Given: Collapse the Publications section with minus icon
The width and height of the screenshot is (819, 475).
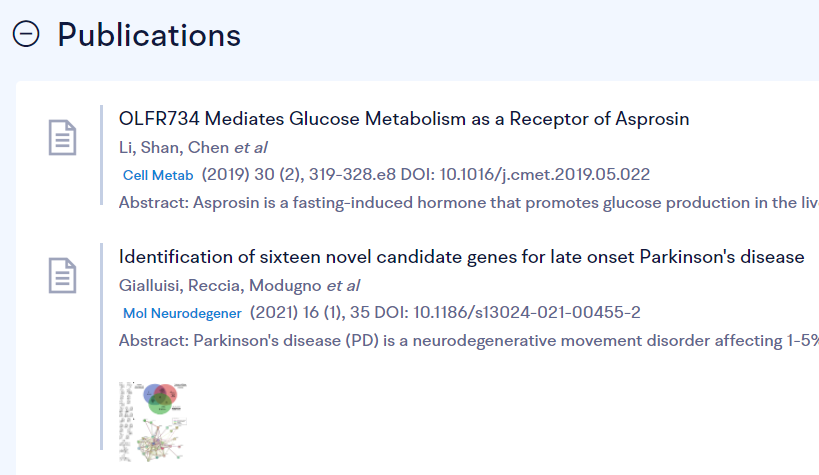Looking at the screenshot, I should coord(26,34).
